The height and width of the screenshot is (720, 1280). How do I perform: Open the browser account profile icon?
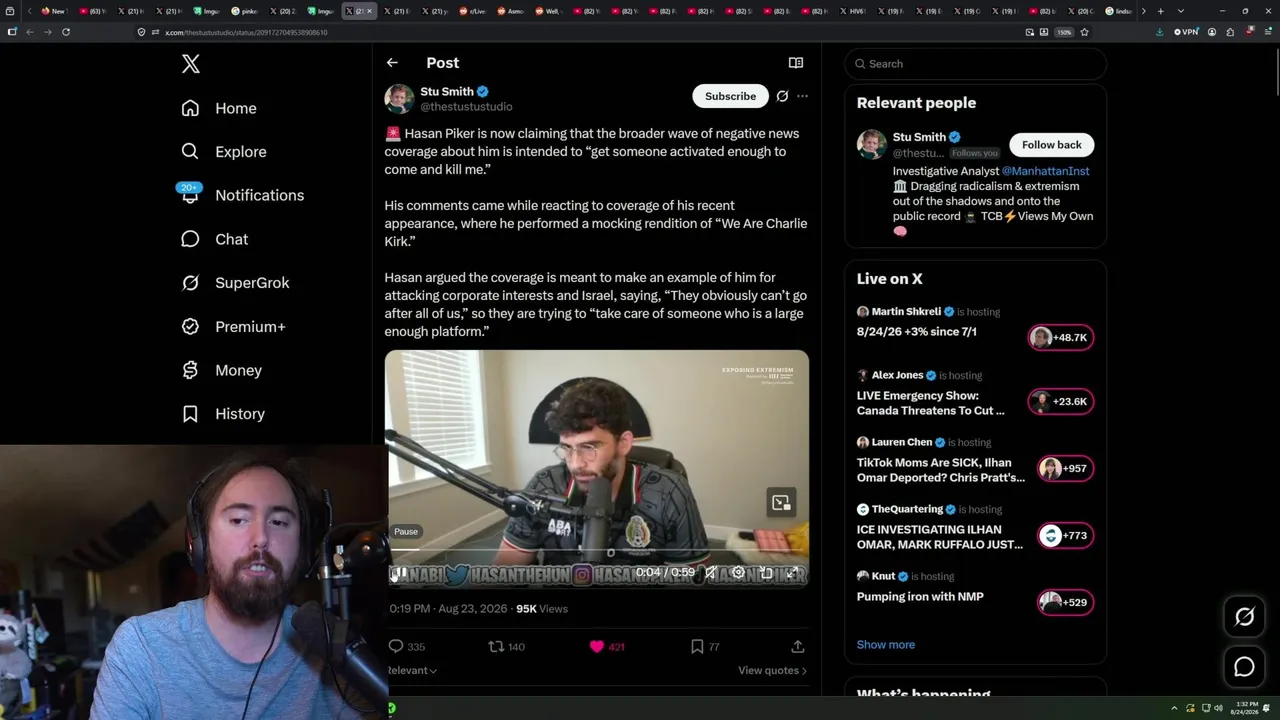(x=1212, y=32)
